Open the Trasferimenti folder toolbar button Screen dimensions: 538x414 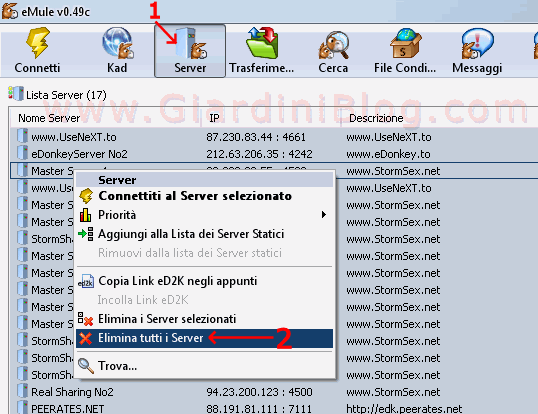[x=261, y=51]
